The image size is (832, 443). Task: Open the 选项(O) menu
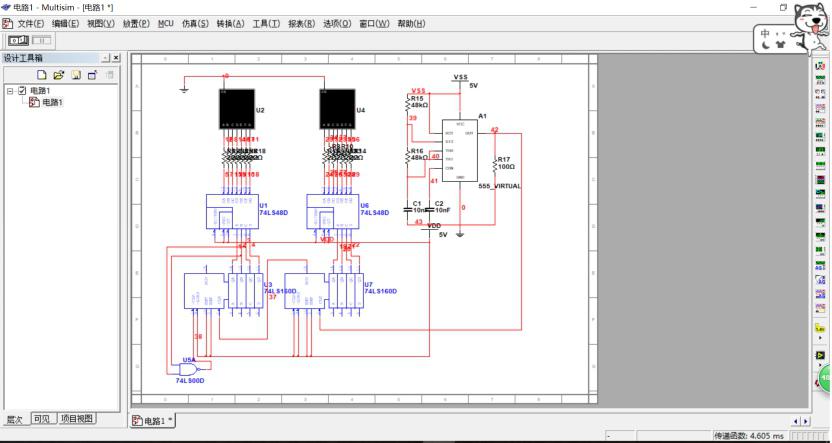click(x=337, y=24)
